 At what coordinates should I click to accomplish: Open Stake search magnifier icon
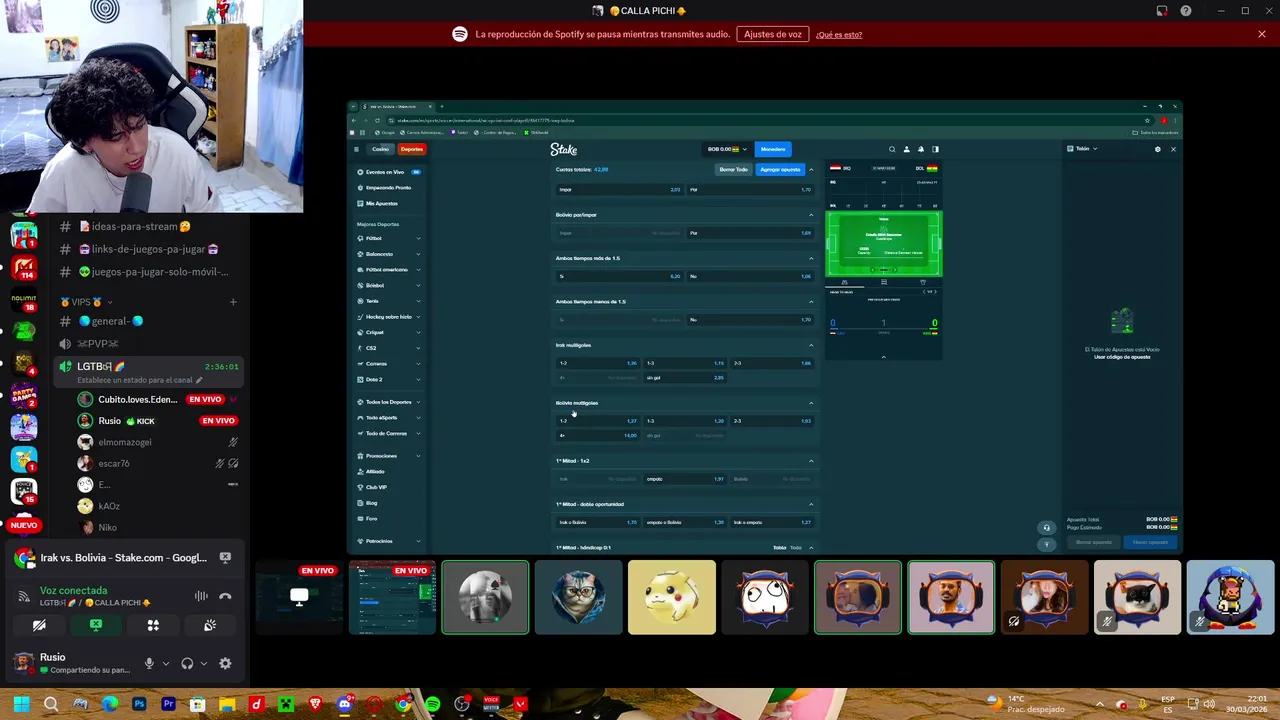[x=892, y=149]
